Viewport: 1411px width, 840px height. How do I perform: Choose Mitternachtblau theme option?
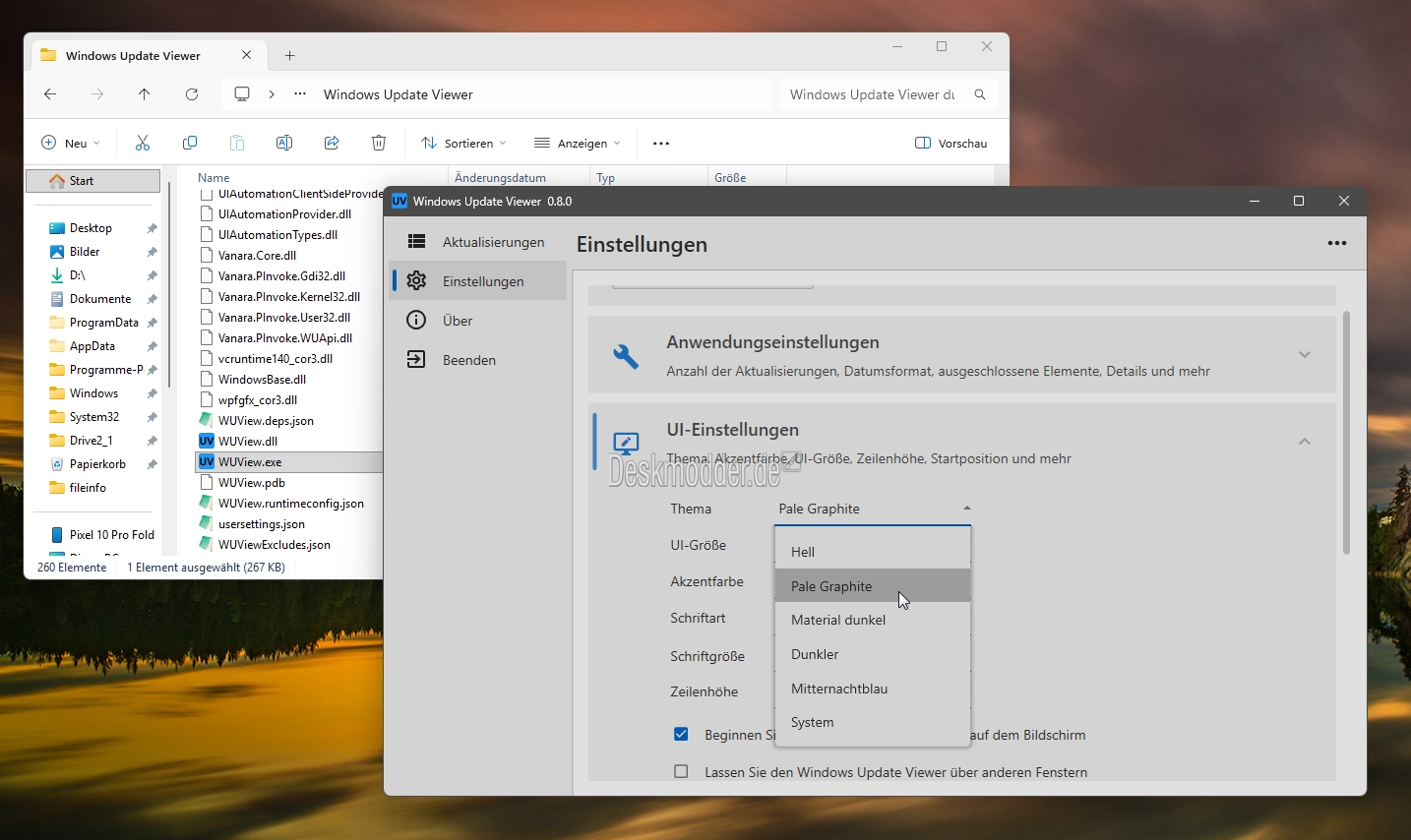point(873,689)
